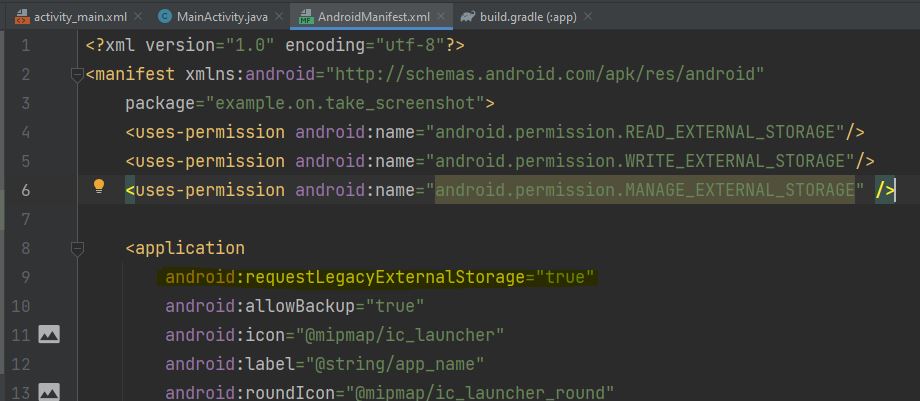Click the image gutter icon on line 11

pyautogui.click(x=49, y=335)
